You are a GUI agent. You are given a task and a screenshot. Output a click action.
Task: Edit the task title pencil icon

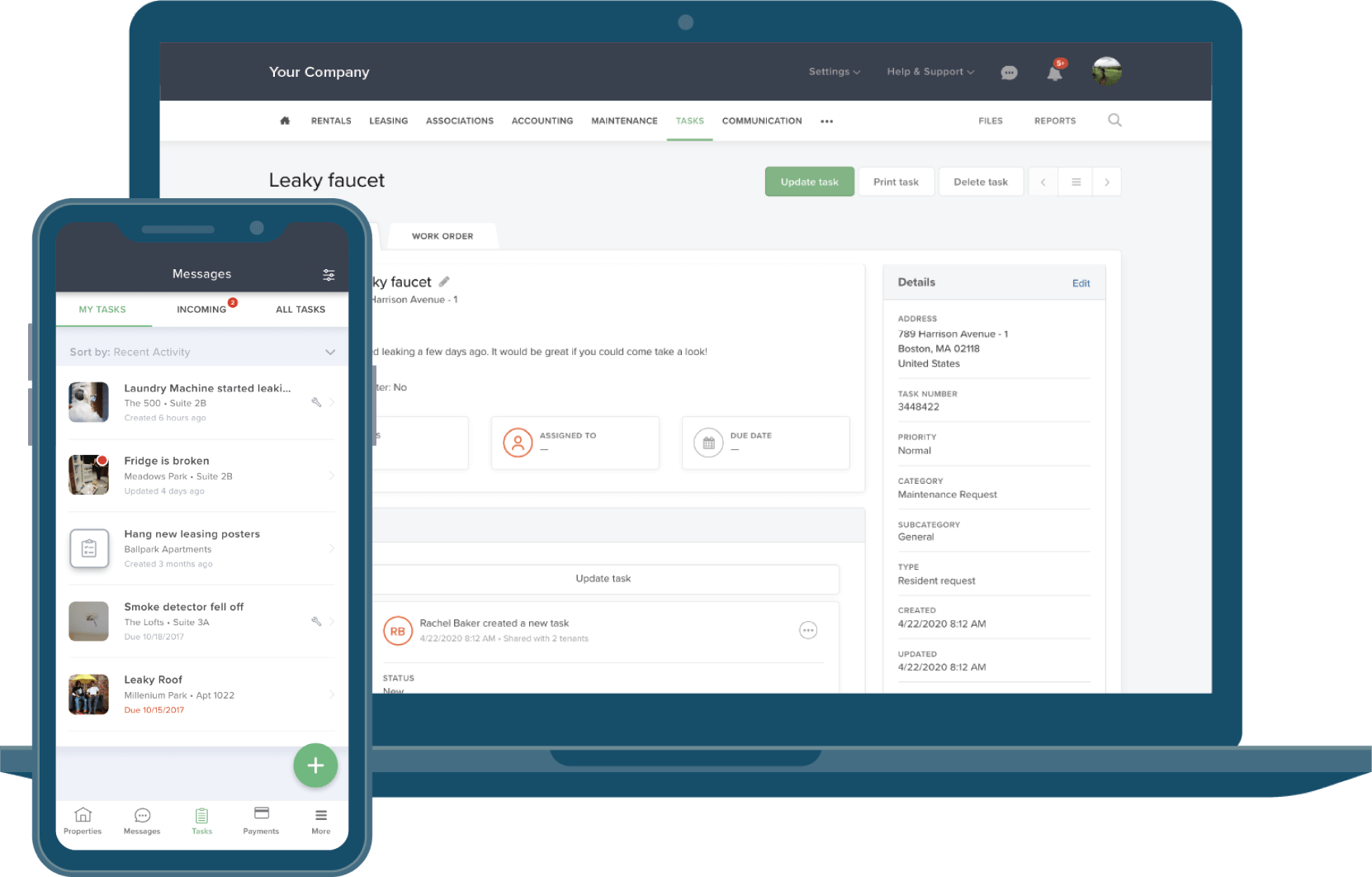click(x=444, y=282)
